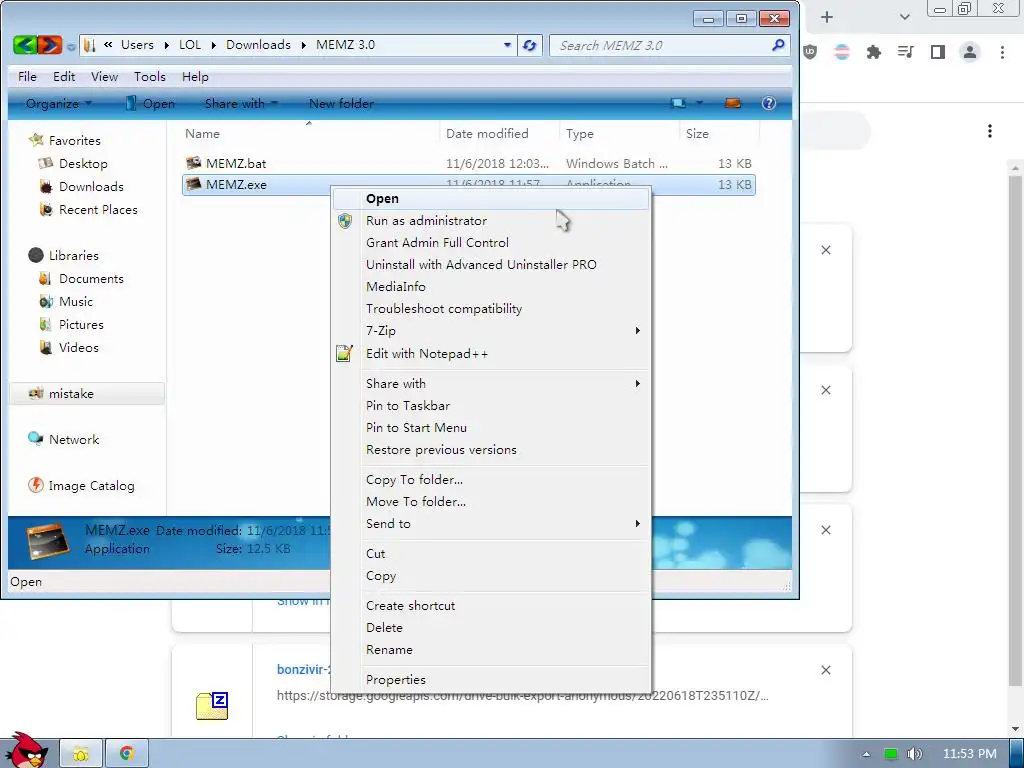Image resolution: width=1024 pixels, height=768 pixels.
Task: Click the Search MEMZ 3.0 field
Action: pyautogui.click(x=660, y=45)
